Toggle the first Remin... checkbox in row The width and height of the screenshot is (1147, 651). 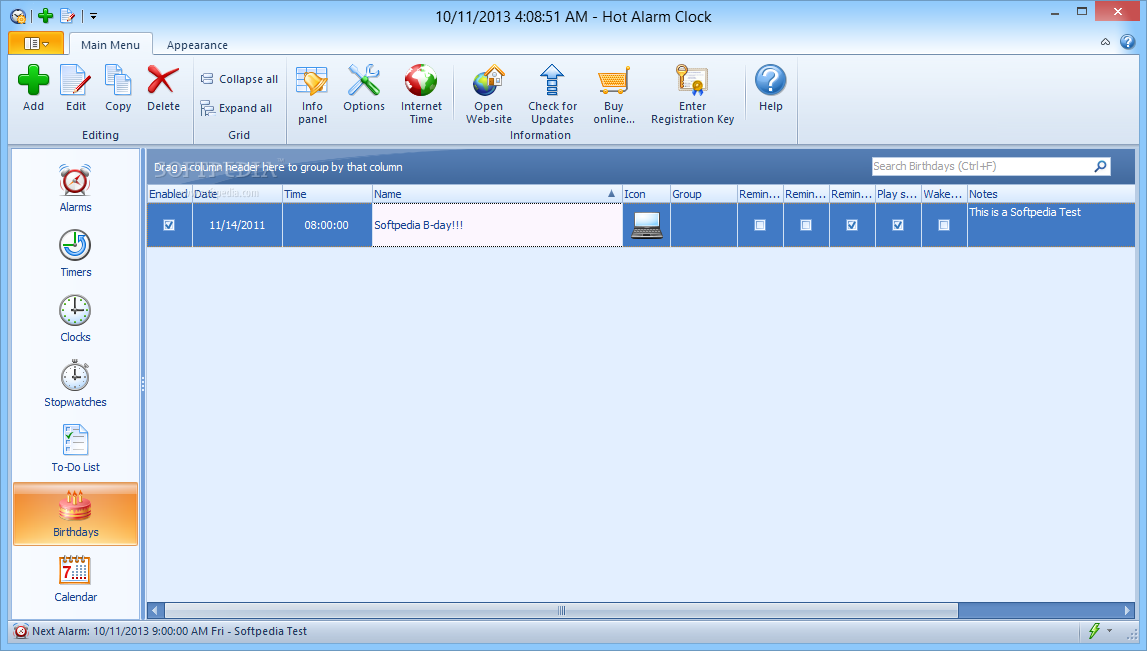pyautogui.click(x=760, y=225)
